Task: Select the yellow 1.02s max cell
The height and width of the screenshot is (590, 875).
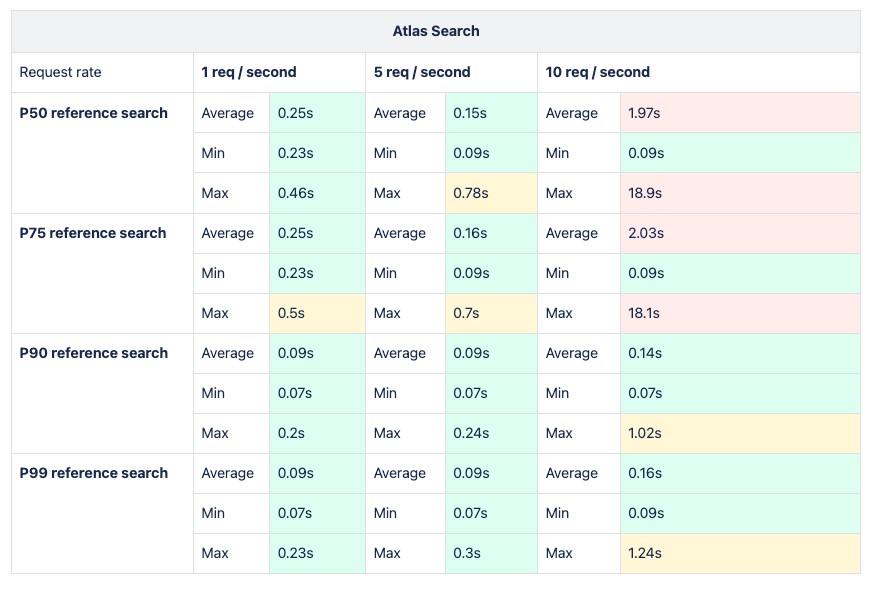Action: (740, 433)
